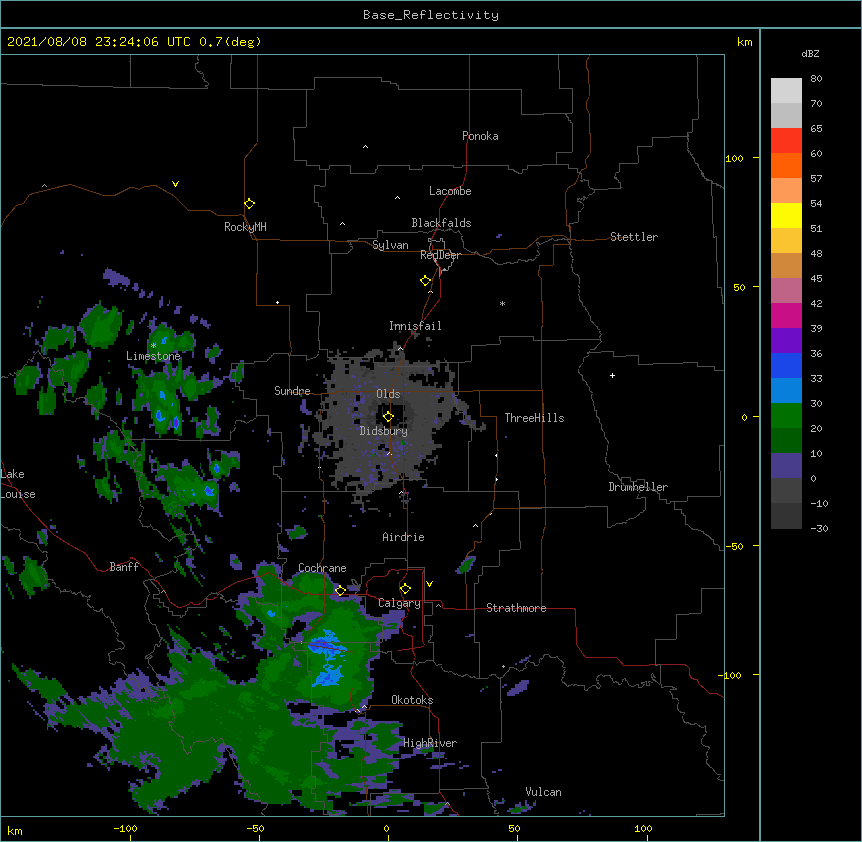Click the yellow radar marker near Didsbury
862x842 pixels.
click(388, 416)
